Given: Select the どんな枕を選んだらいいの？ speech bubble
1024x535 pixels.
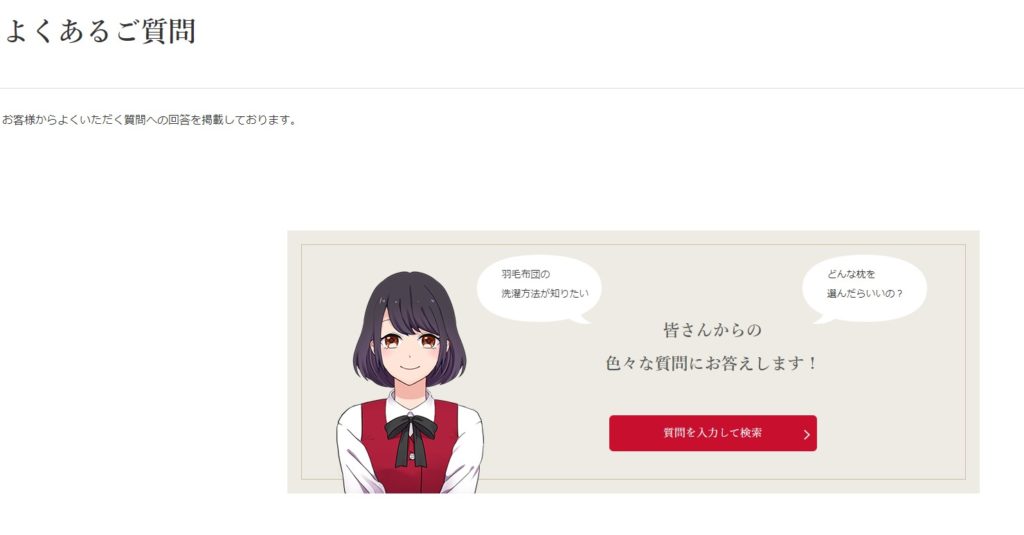Looking at the screenshot, I should pos(864,289).
